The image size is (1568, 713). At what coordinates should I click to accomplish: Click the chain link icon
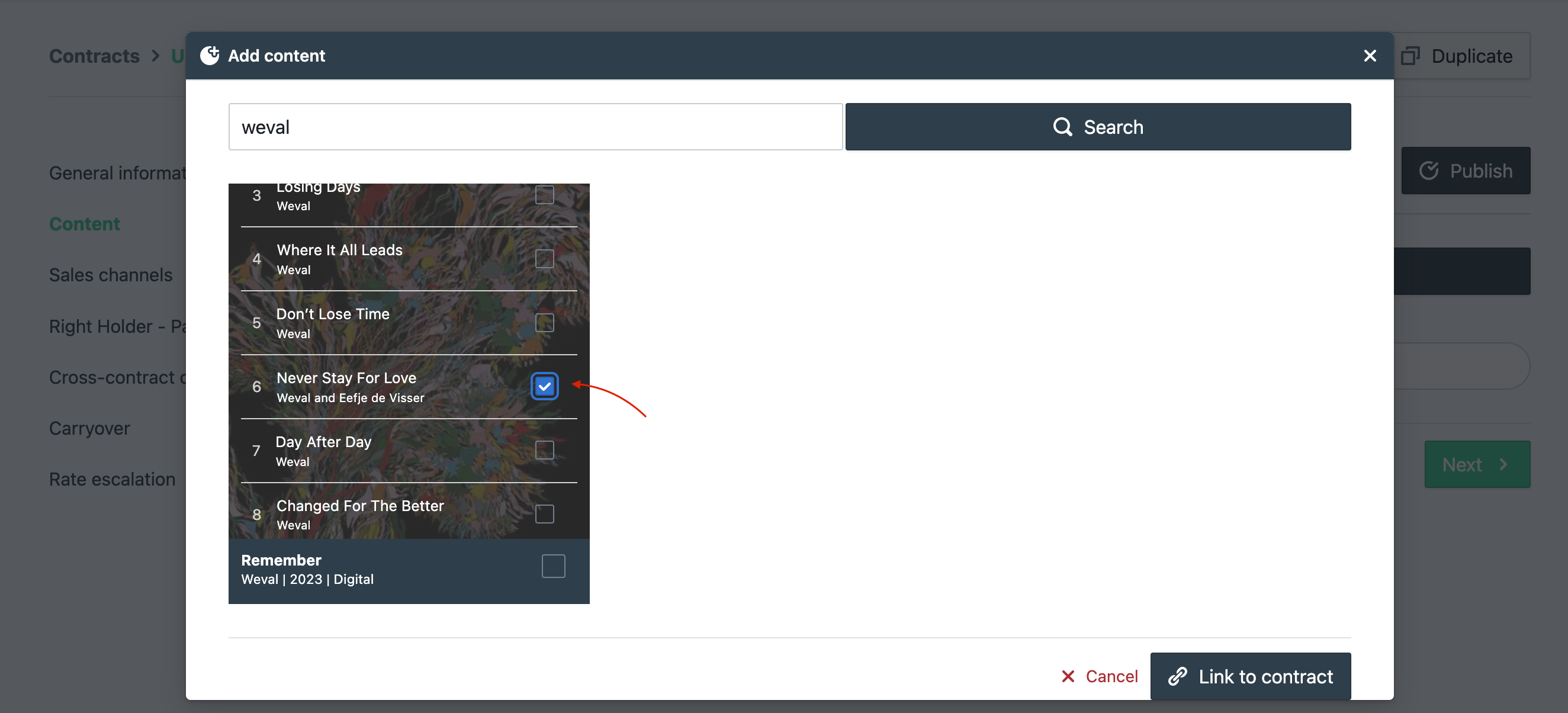pyautogui.click(x=1178, y=676)
